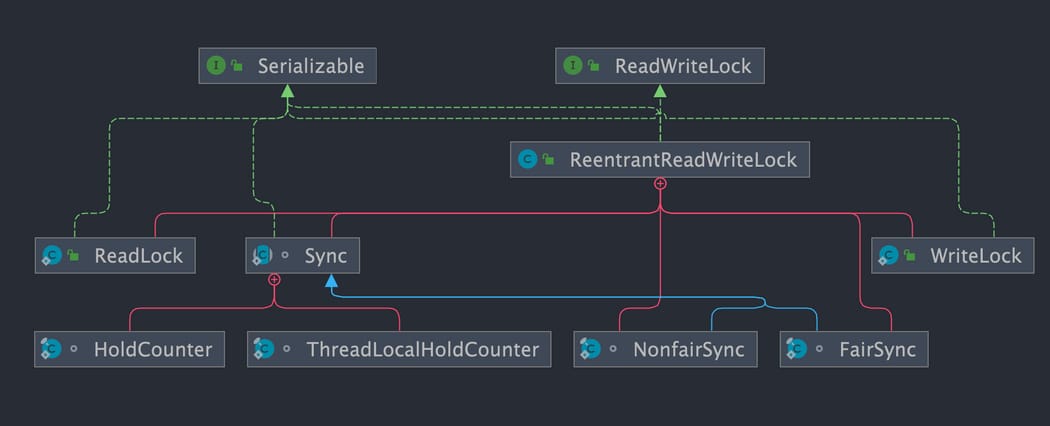The width and height of the screenshot is (1050, 426).
Task: Click the Serializable interface icon
Action: (x=216, y=66)
